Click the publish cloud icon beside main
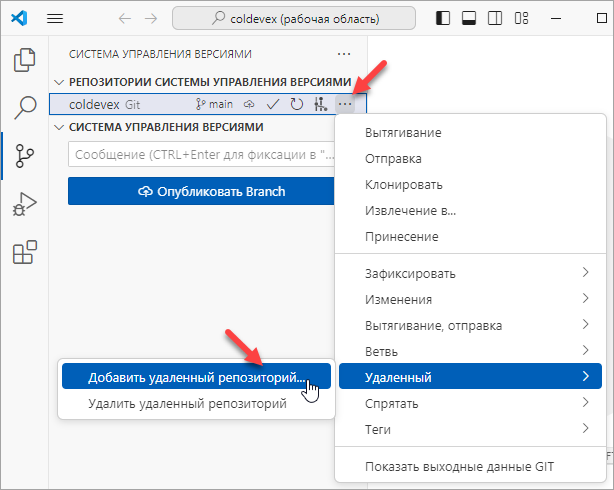This screenshot has height=490, width=614. click(x=249, y=103)
